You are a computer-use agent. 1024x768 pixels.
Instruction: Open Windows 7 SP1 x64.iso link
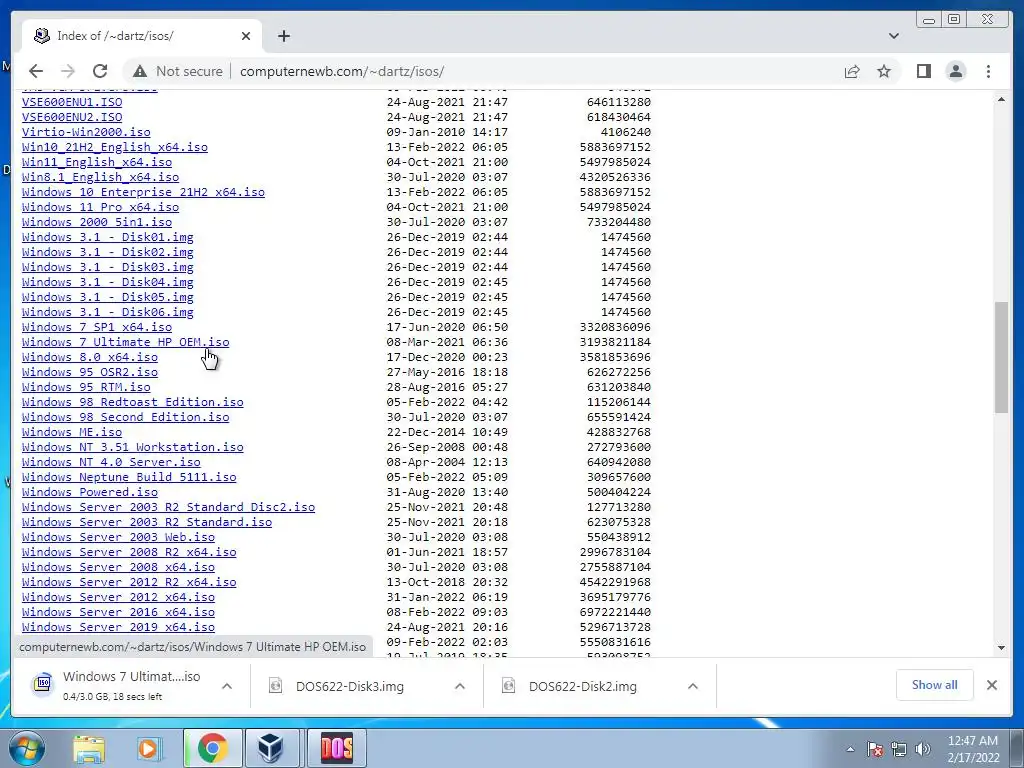point(97,327)
